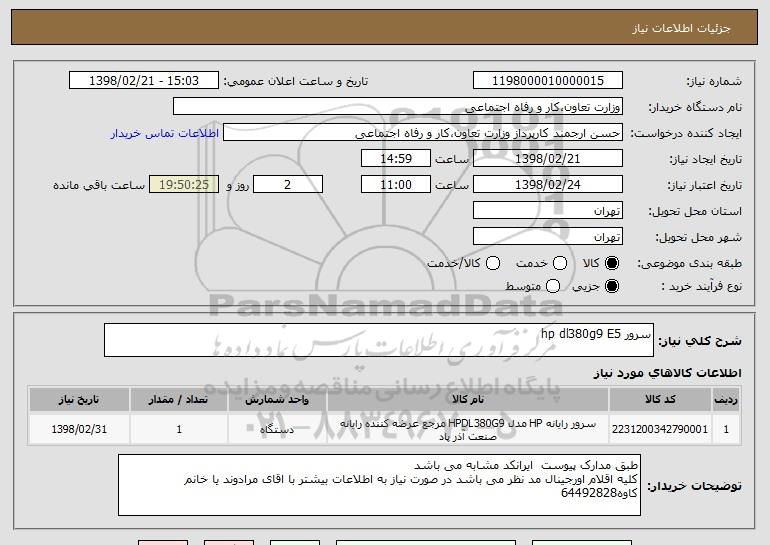Open buyer contact info link اطلاعات تماس خریدار
Image resolution: width=770 pixels, height=545 pixels.
[x=165, y=134]
